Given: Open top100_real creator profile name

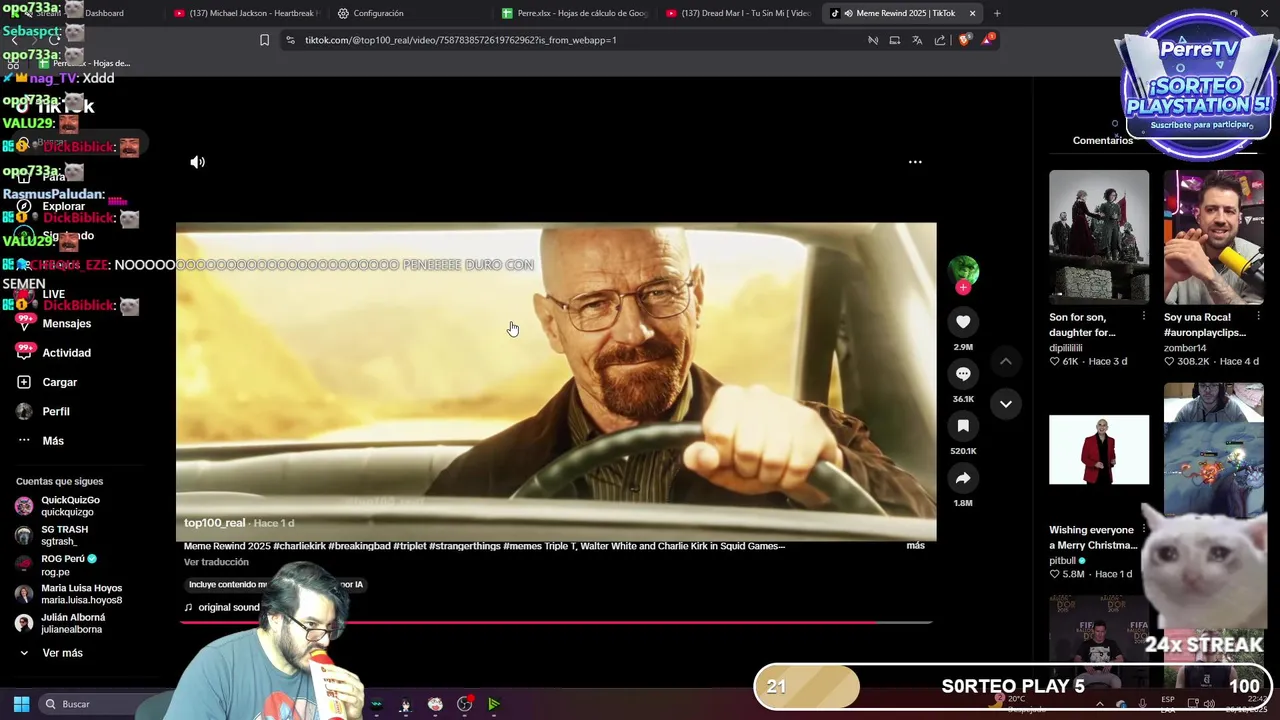Looking at the screenshot, I should tap(214, 523).
